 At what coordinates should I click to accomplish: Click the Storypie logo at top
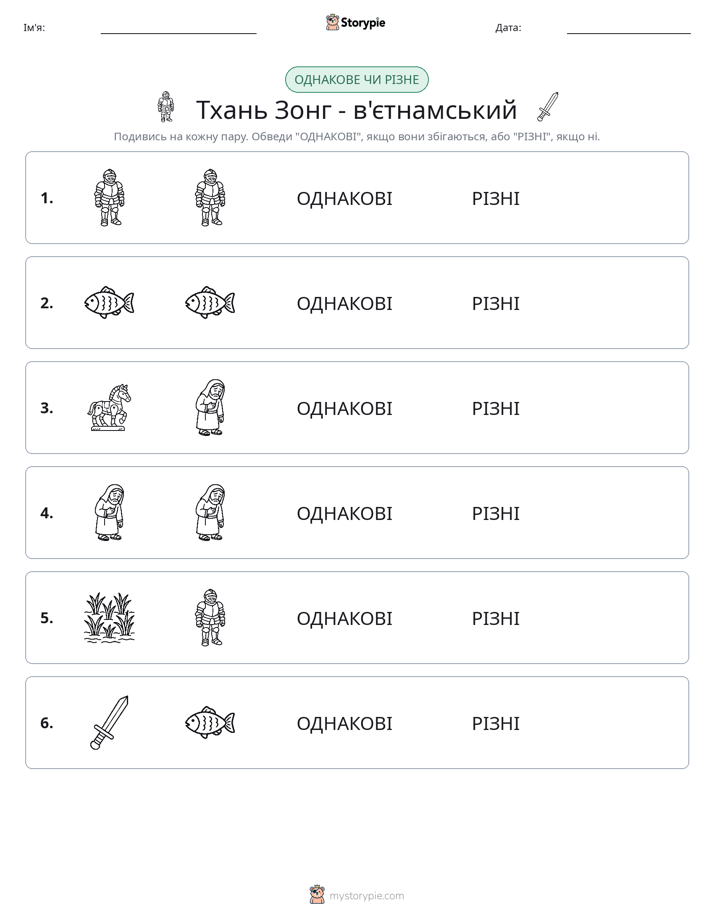click(356, 22)
